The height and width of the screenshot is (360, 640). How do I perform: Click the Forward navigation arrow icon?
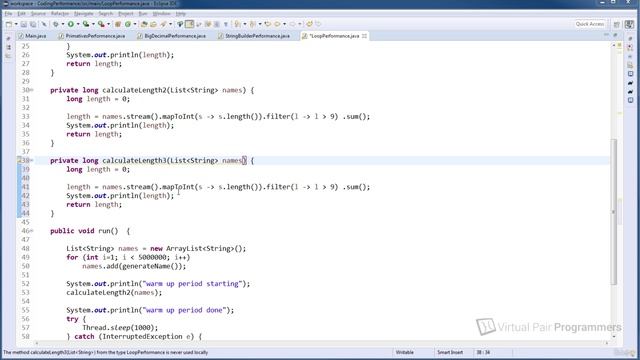point(292,24)
